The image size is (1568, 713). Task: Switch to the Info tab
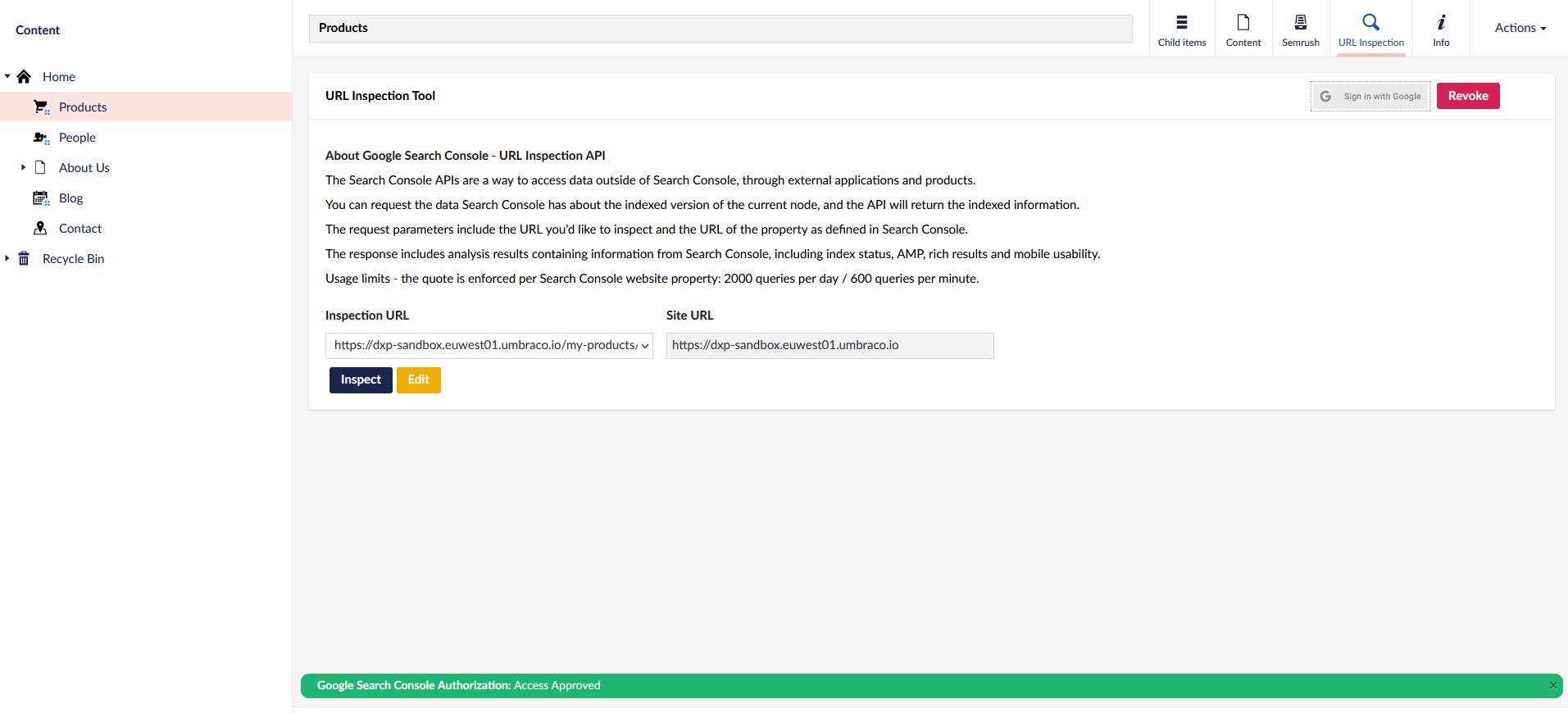(1441, 30)
